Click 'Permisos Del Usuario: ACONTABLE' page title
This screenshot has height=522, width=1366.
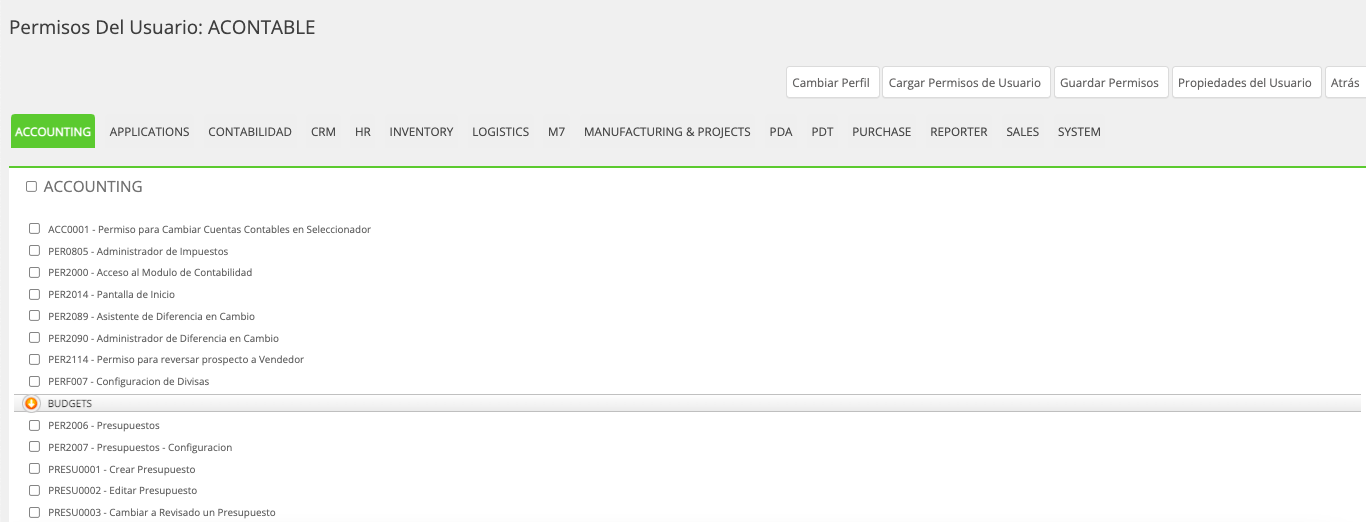pos(162,27)
